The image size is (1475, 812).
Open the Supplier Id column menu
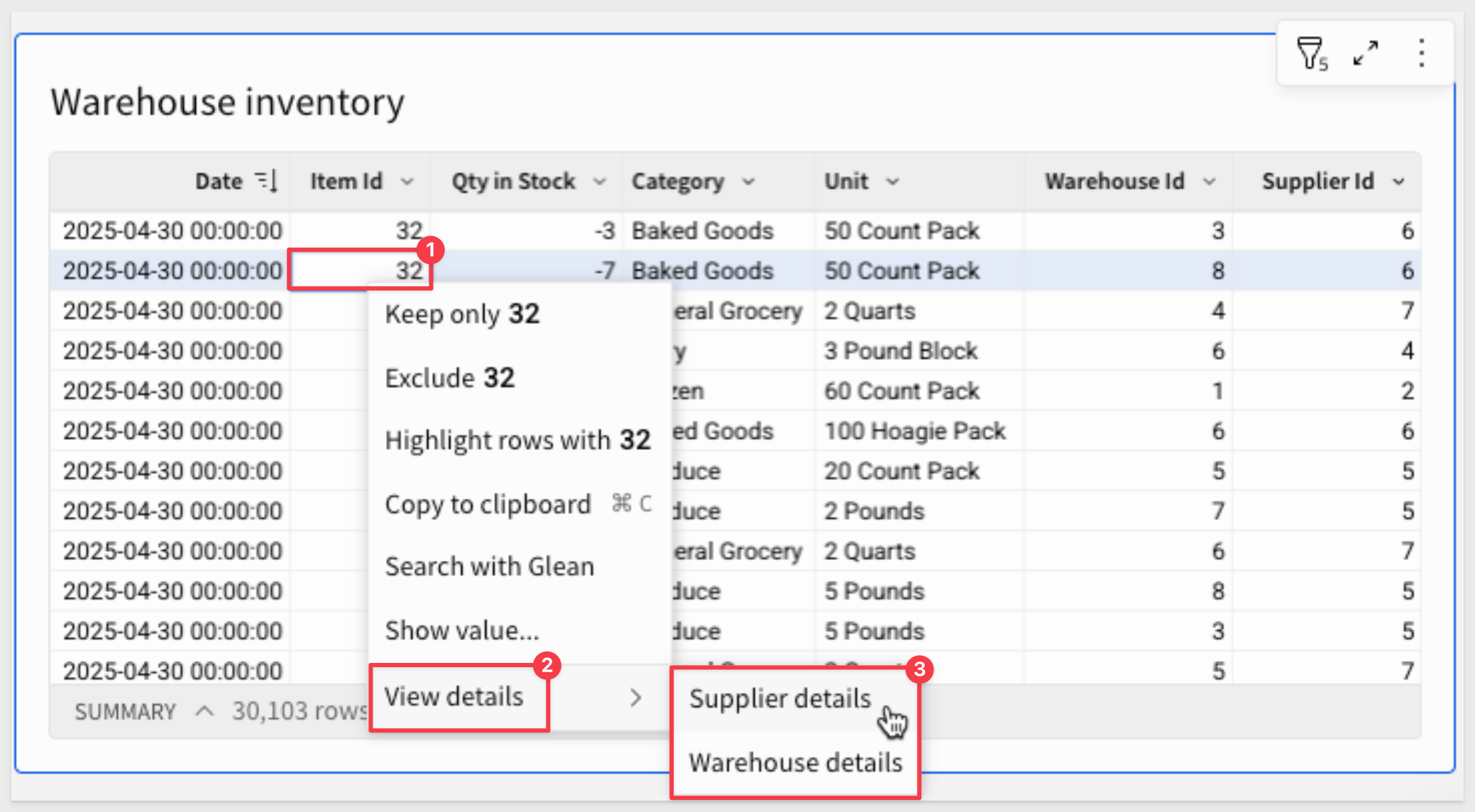coord(1398,182)
